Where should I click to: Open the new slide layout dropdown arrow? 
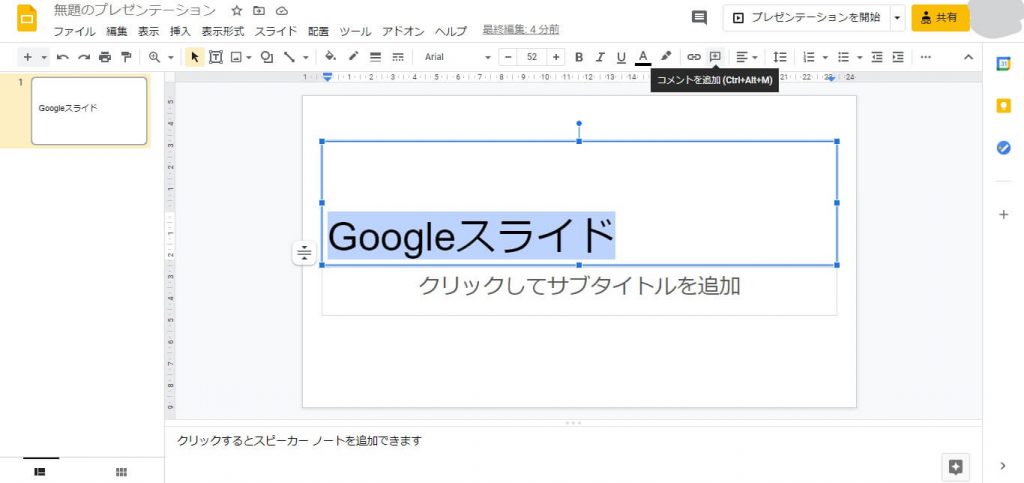[44, 57]
